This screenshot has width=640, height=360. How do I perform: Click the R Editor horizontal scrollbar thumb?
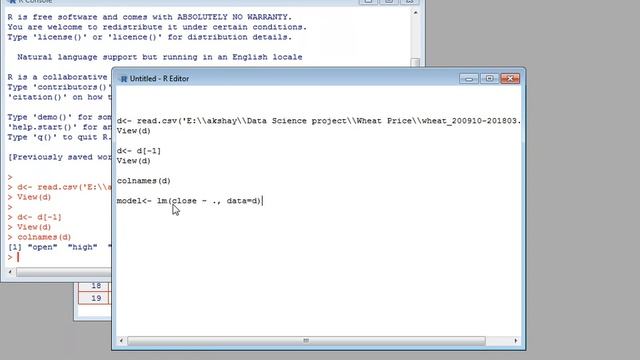306,341
